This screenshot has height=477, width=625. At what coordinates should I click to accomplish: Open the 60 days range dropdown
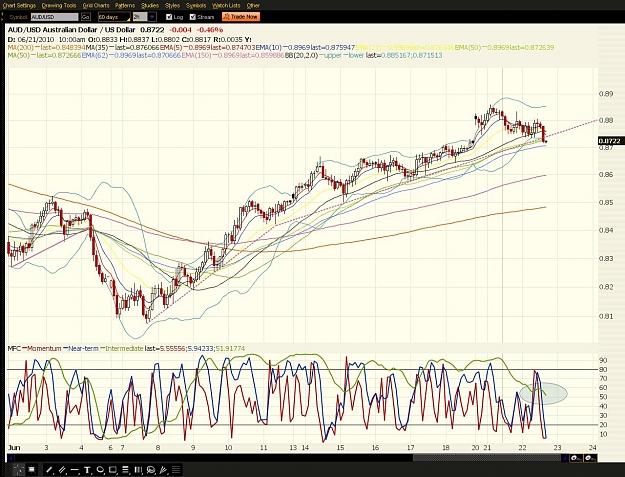point(114,17)
